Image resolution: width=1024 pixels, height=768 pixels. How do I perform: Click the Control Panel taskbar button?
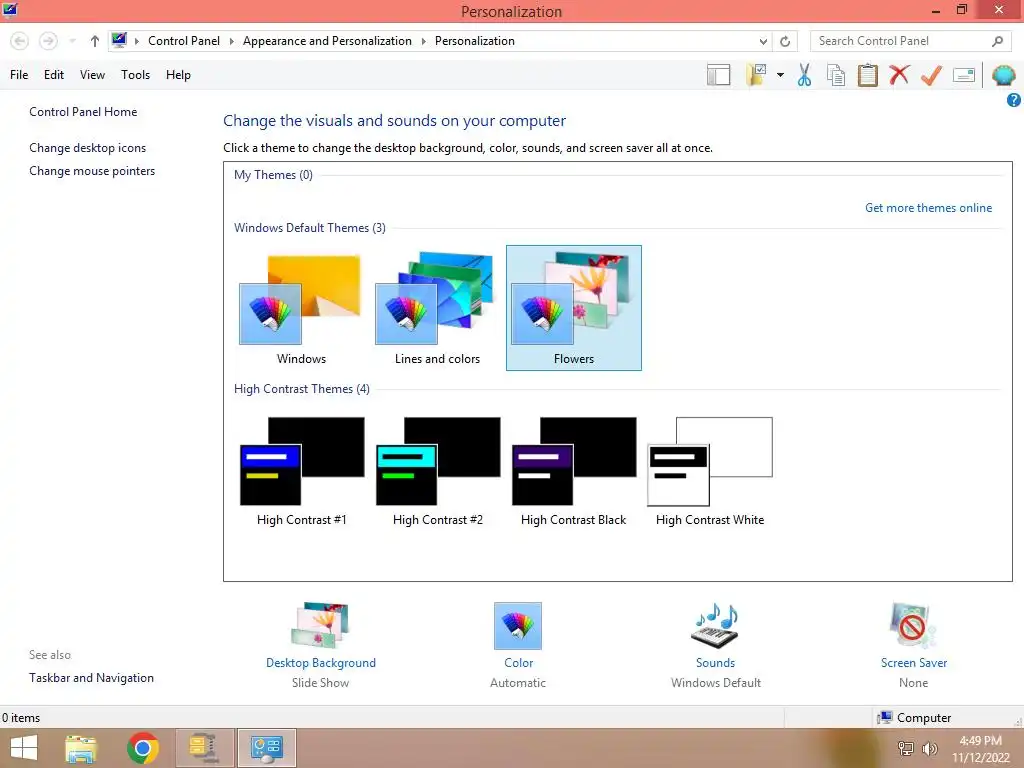[266, 748]
